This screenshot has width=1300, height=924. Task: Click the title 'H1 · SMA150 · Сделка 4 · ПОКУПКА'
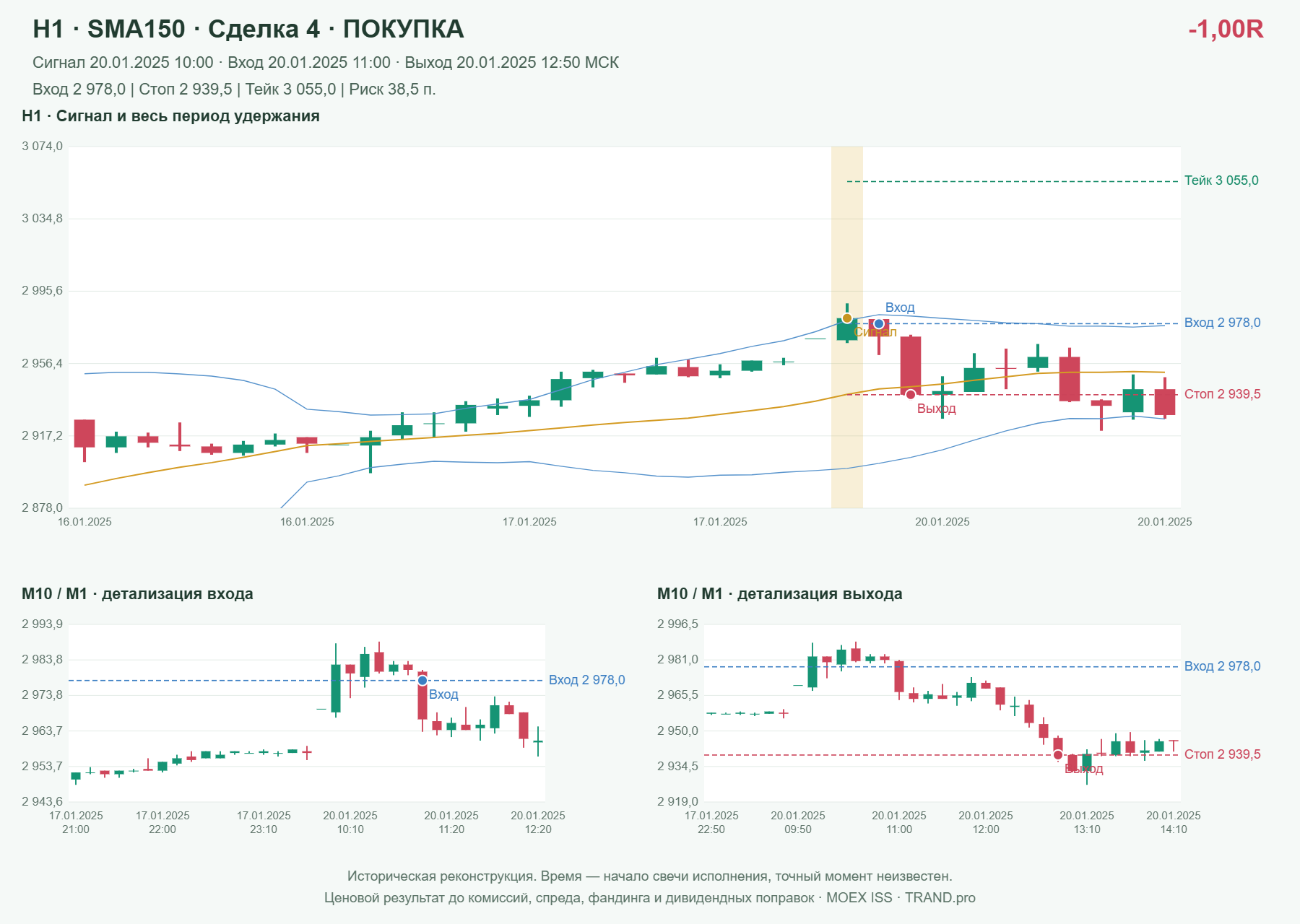tap(248, 29)
